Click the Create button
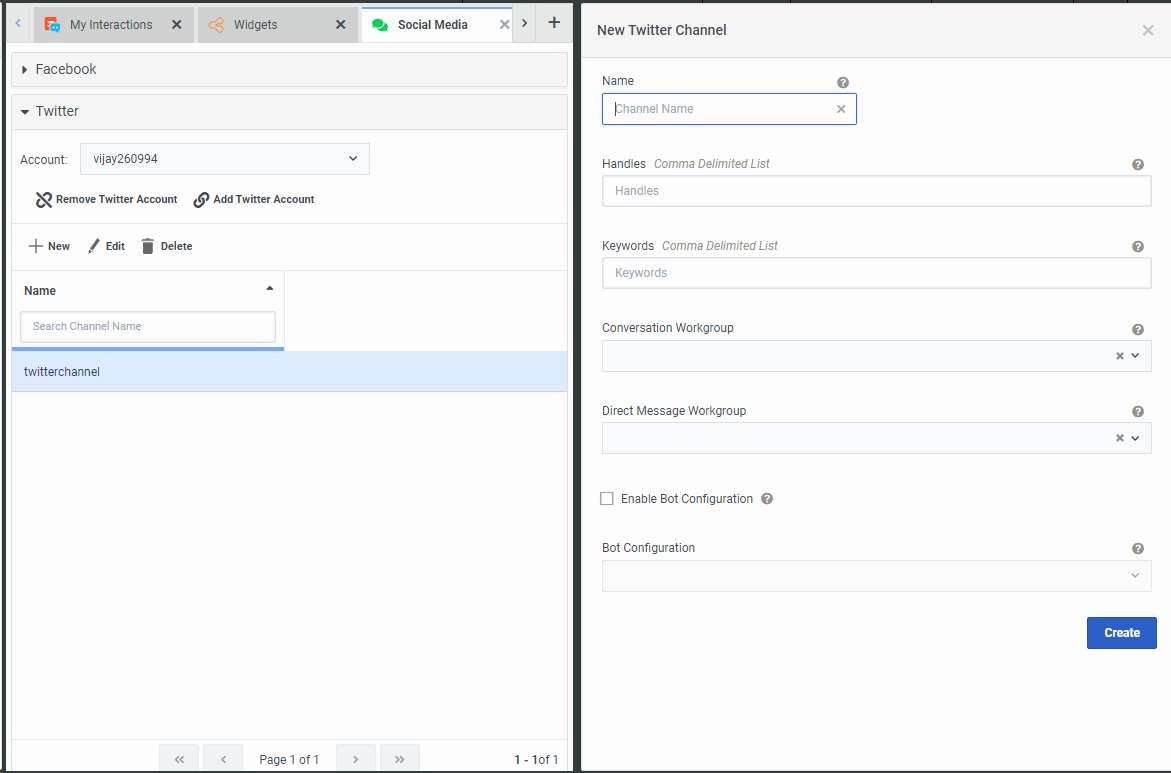Image resolution: width=1171 pixels, height=773 pixels. (1121, 633)
